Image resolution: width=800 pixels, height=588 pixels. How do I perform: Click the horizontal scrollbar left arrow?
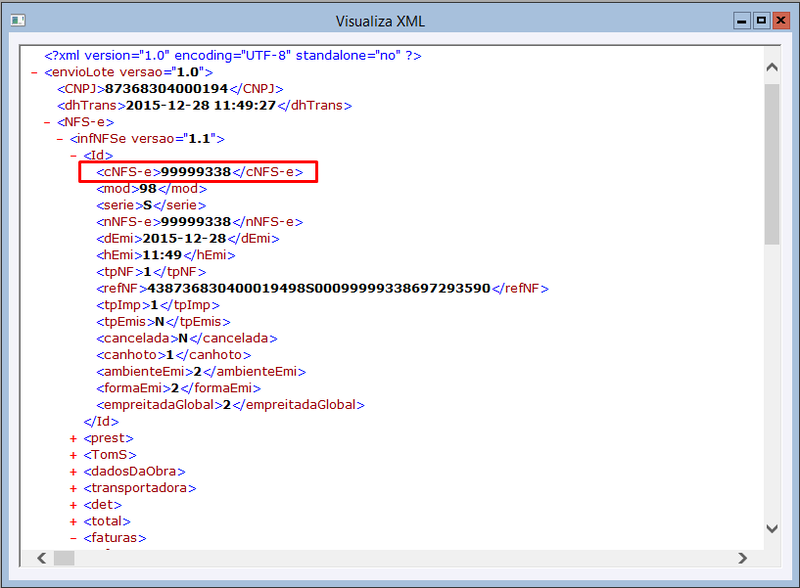[42, 558]
